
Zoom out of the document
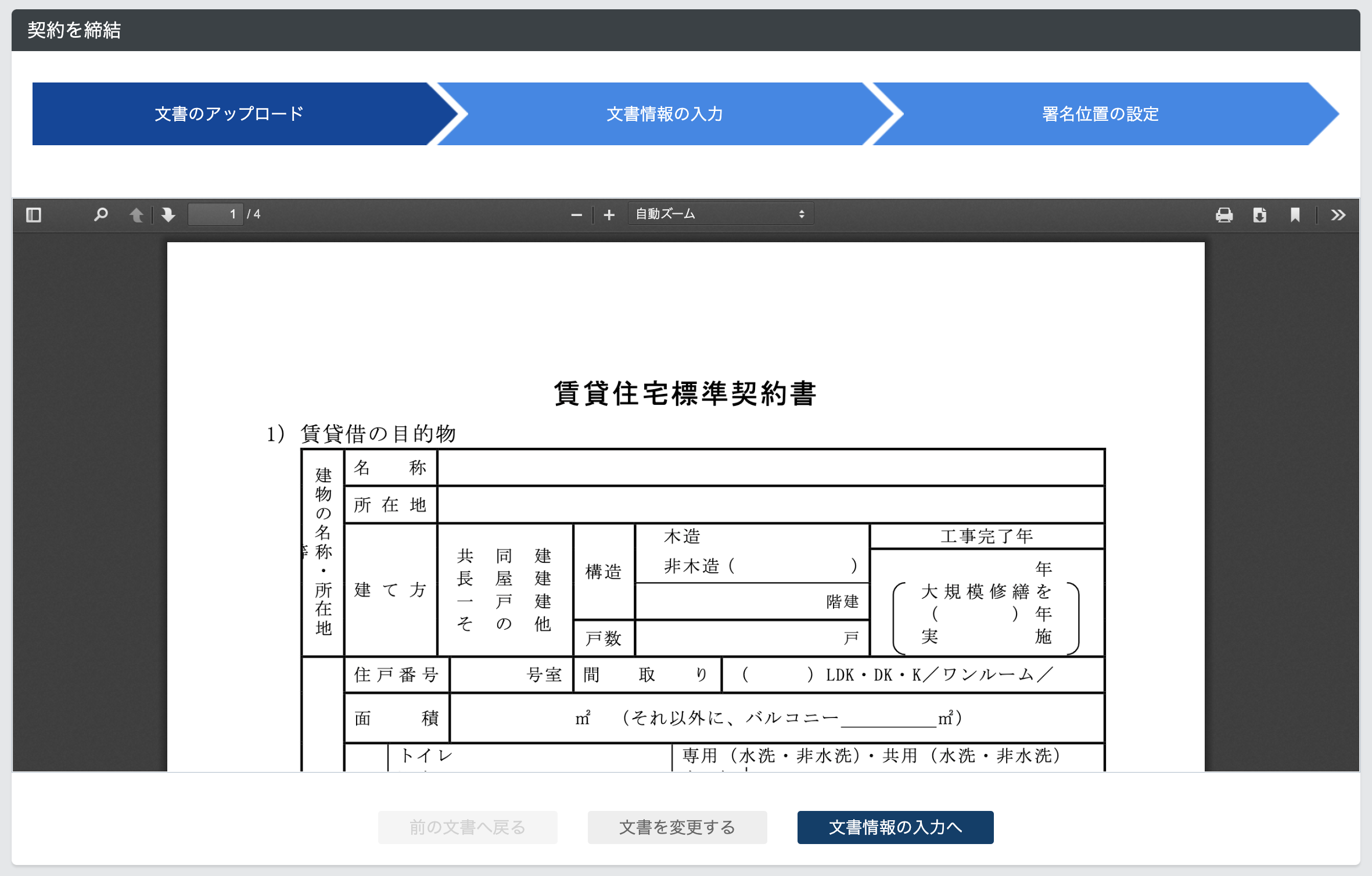[576, 214]
